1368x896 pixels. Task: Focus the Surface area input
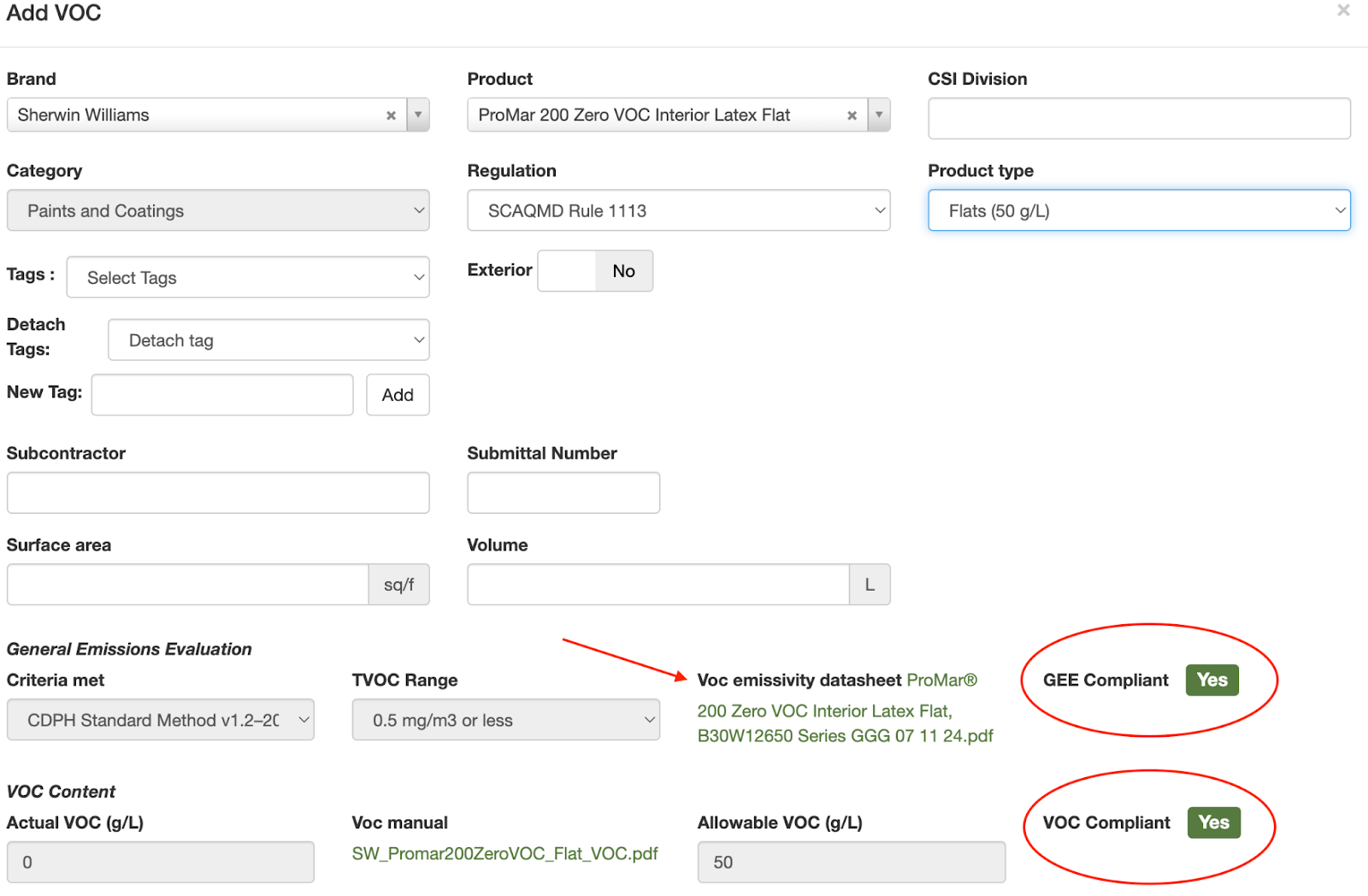(188, 585)
